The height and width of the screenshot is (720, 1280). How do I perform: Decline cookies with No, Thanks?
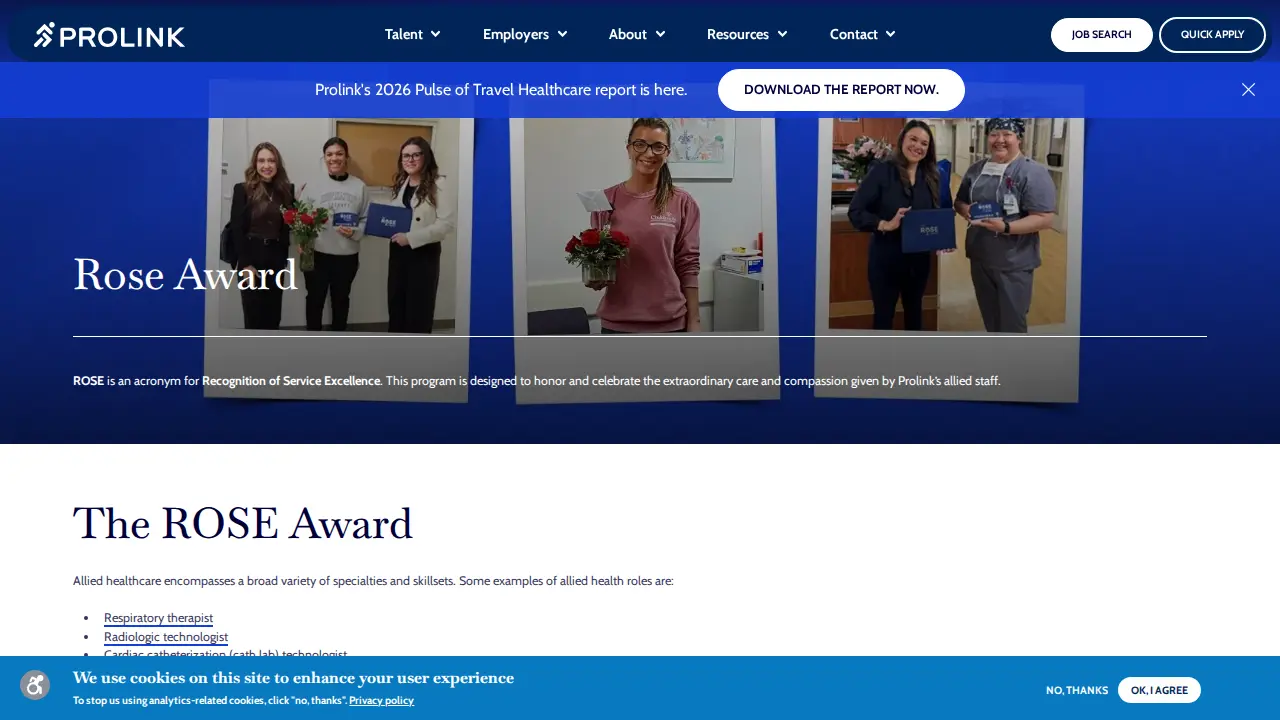[x=1077, y=690]
